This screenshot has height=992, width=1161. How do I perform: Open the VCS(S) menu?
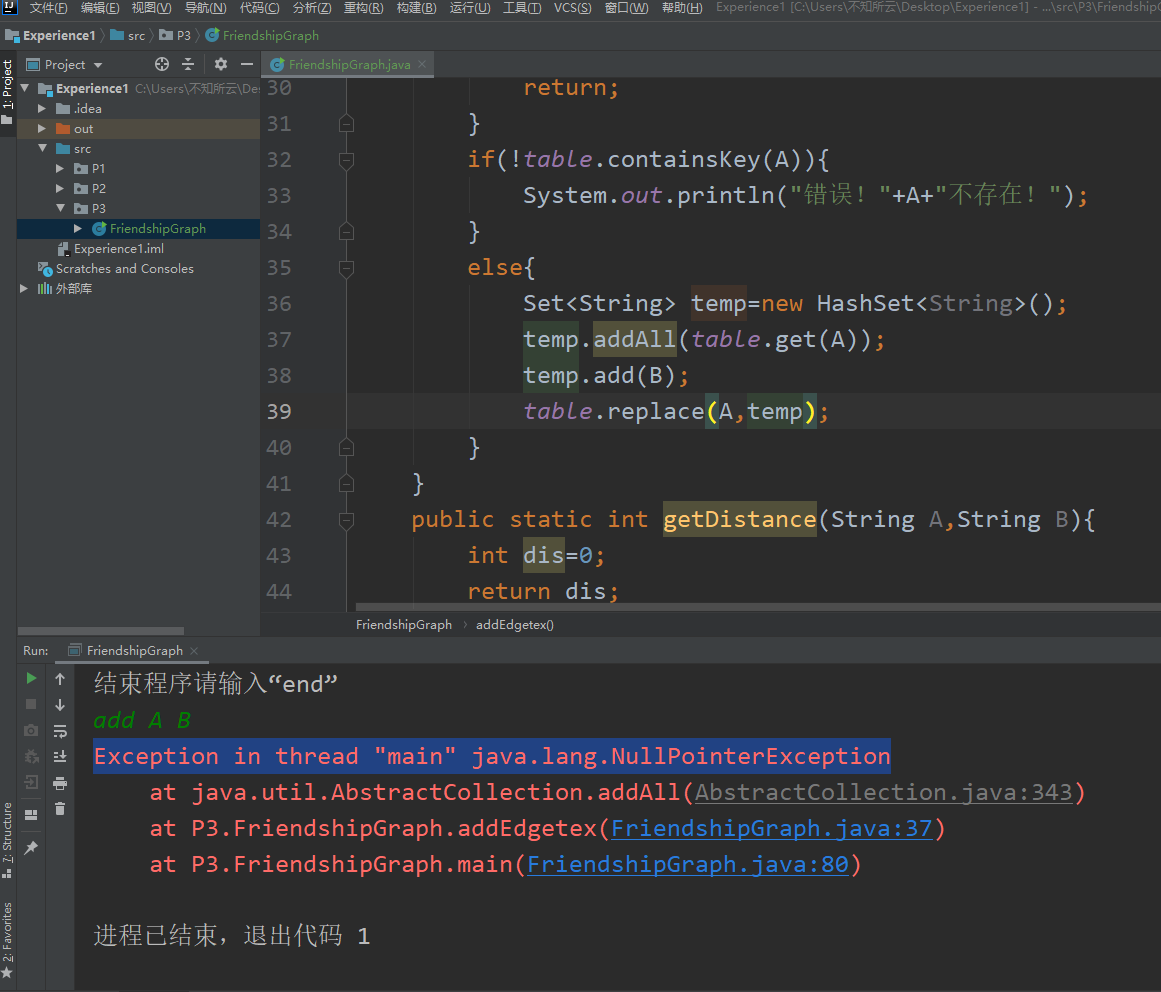pos(572,8)
